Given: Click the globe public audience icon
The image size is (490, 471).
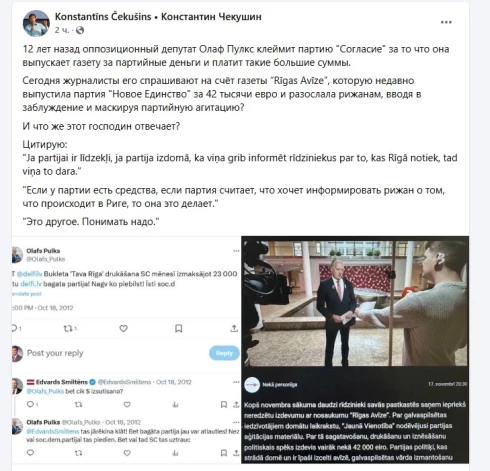Looking at the screenshot, I should tap(80, 30).
